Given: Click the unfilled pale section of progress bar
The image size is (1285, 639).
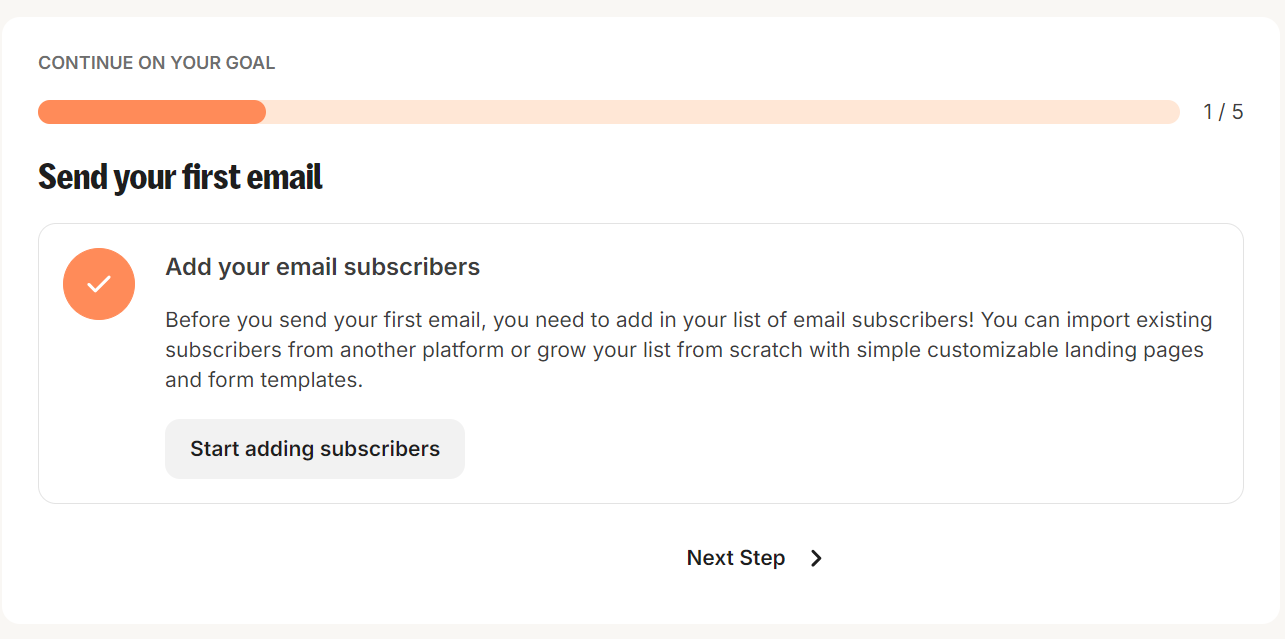Looking at the screenshot, I should tap(720, 112).
